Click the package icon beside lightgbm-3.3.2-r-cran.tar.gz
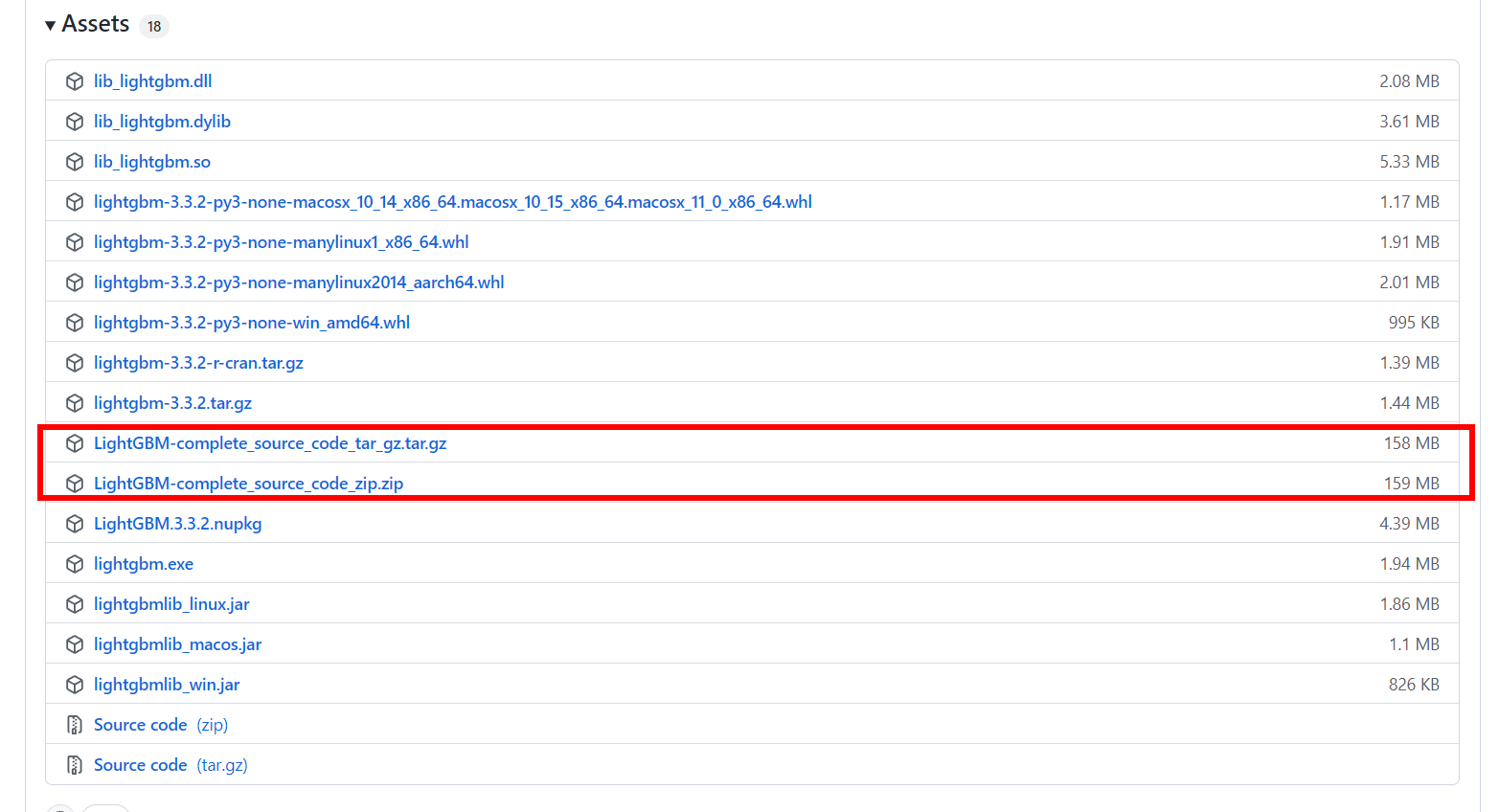This screenshot has height=812, width=1499. 75,363
